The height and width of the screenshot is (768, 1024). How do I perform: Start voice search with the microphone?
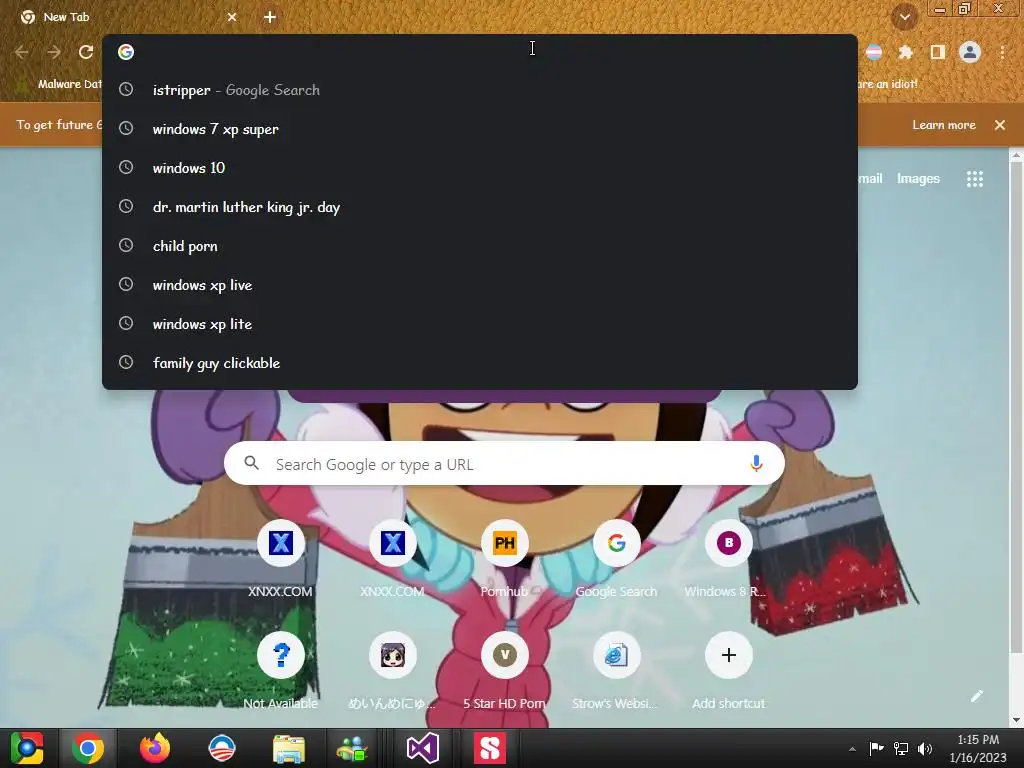(756, 464)
